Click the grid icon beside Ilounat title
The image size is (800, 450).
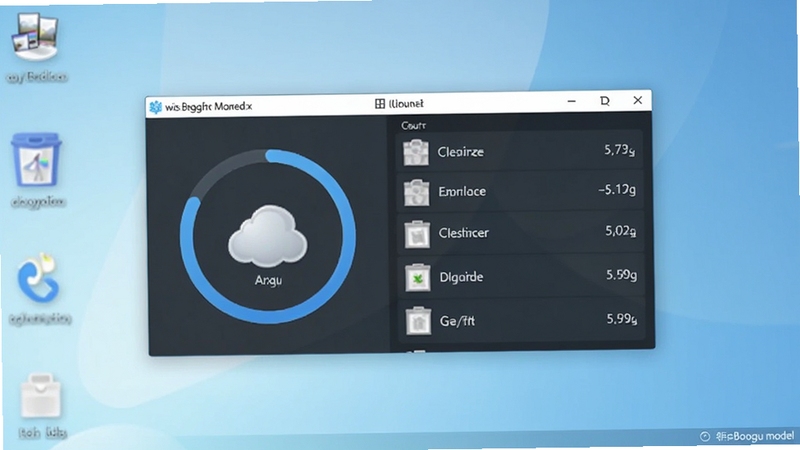(x=380, y=104)
